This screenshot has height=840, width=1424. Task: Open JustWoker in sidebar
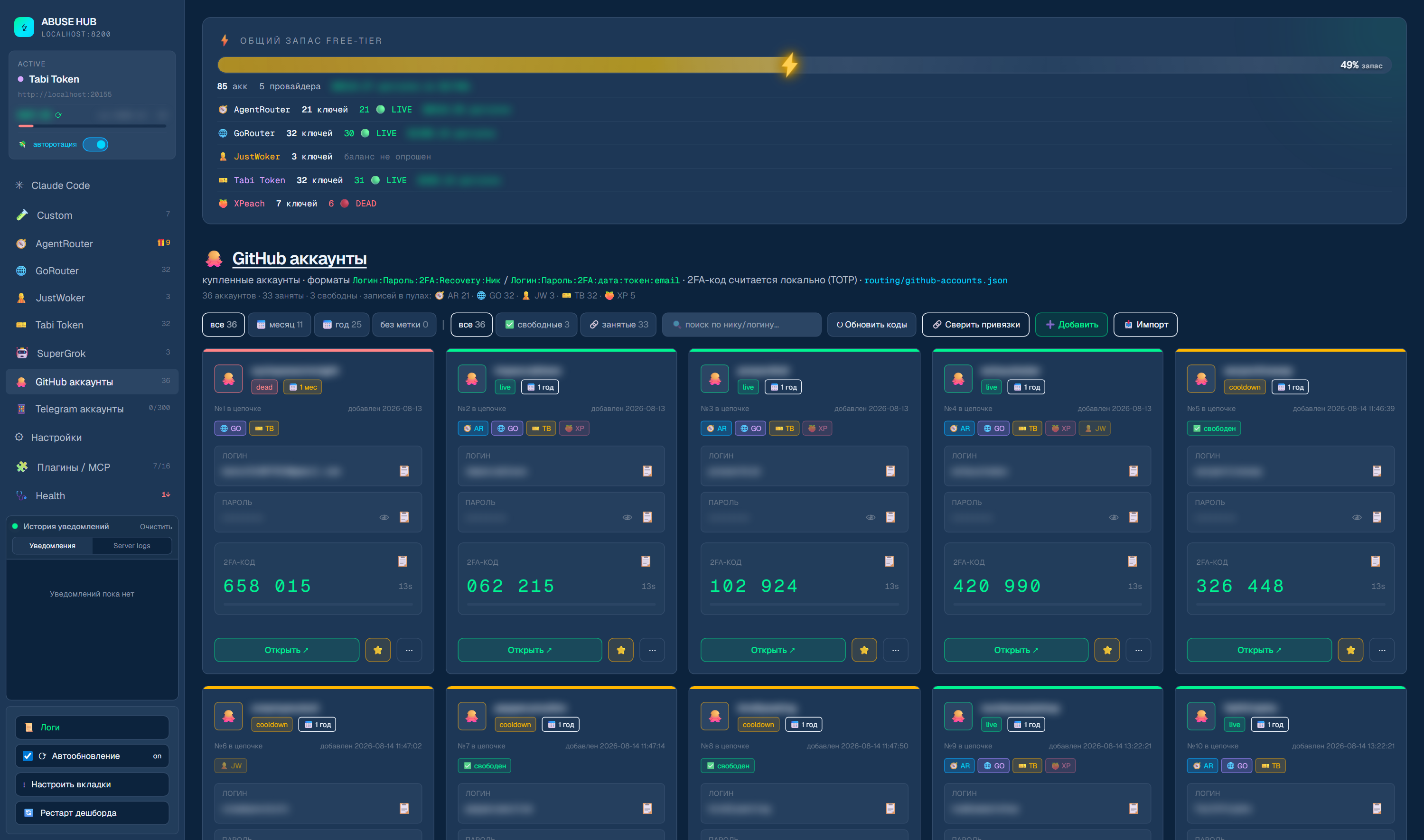click(x=92, y=298)
